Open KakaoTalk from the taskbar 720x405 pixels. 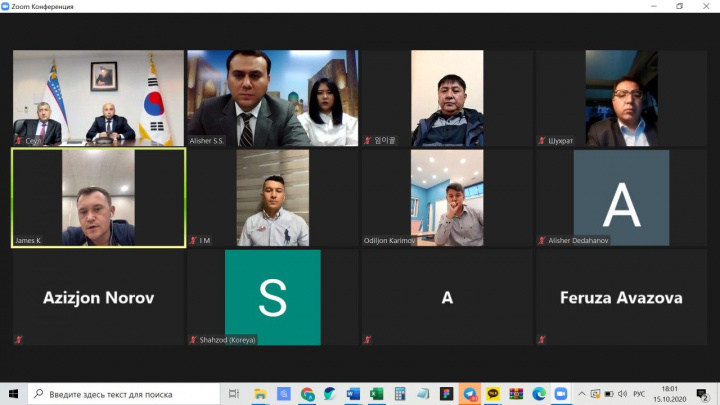click(x=493, y=394)
